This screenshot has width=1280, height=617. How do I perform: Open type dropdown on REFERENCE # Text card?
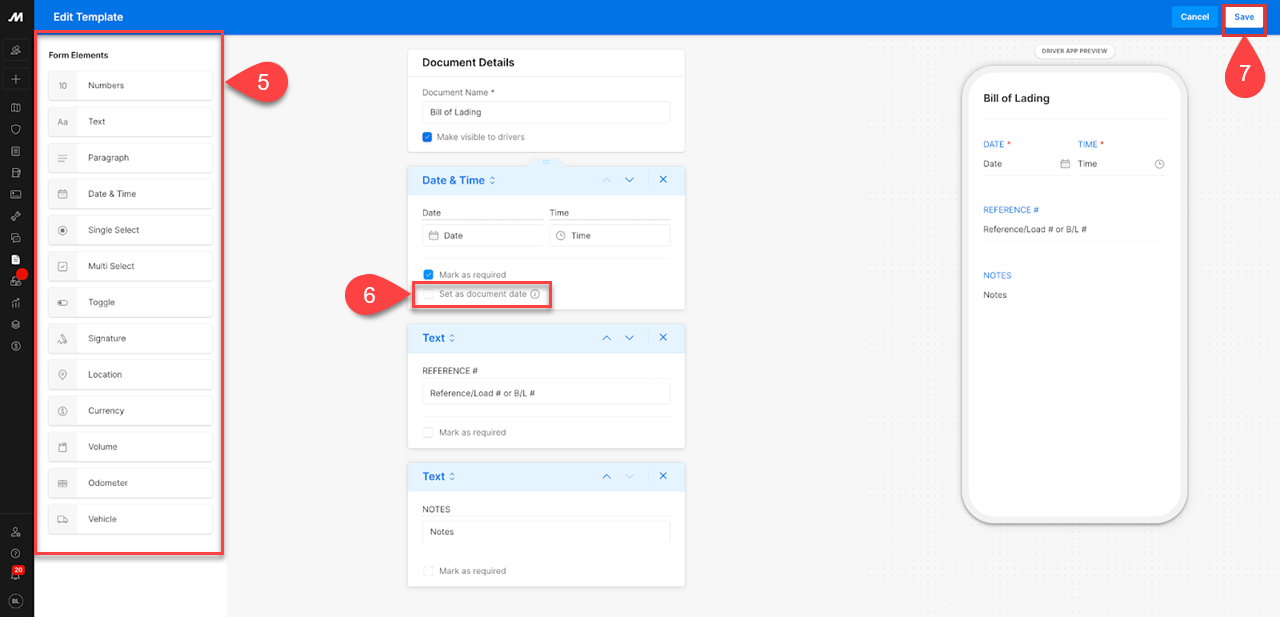439,338
